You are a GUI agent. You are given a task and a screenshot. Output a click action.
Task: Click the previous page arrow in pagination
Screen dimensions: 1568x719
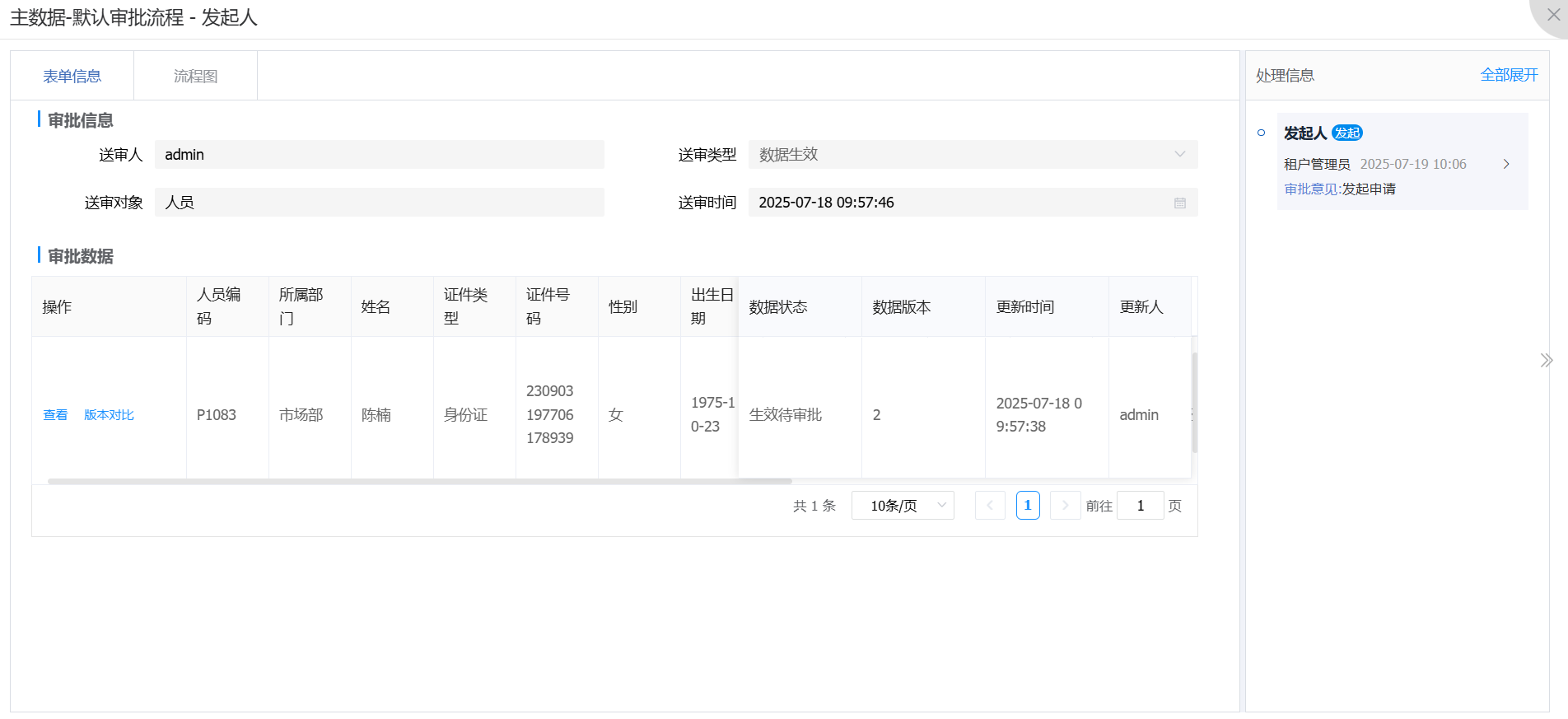point(989,506)
